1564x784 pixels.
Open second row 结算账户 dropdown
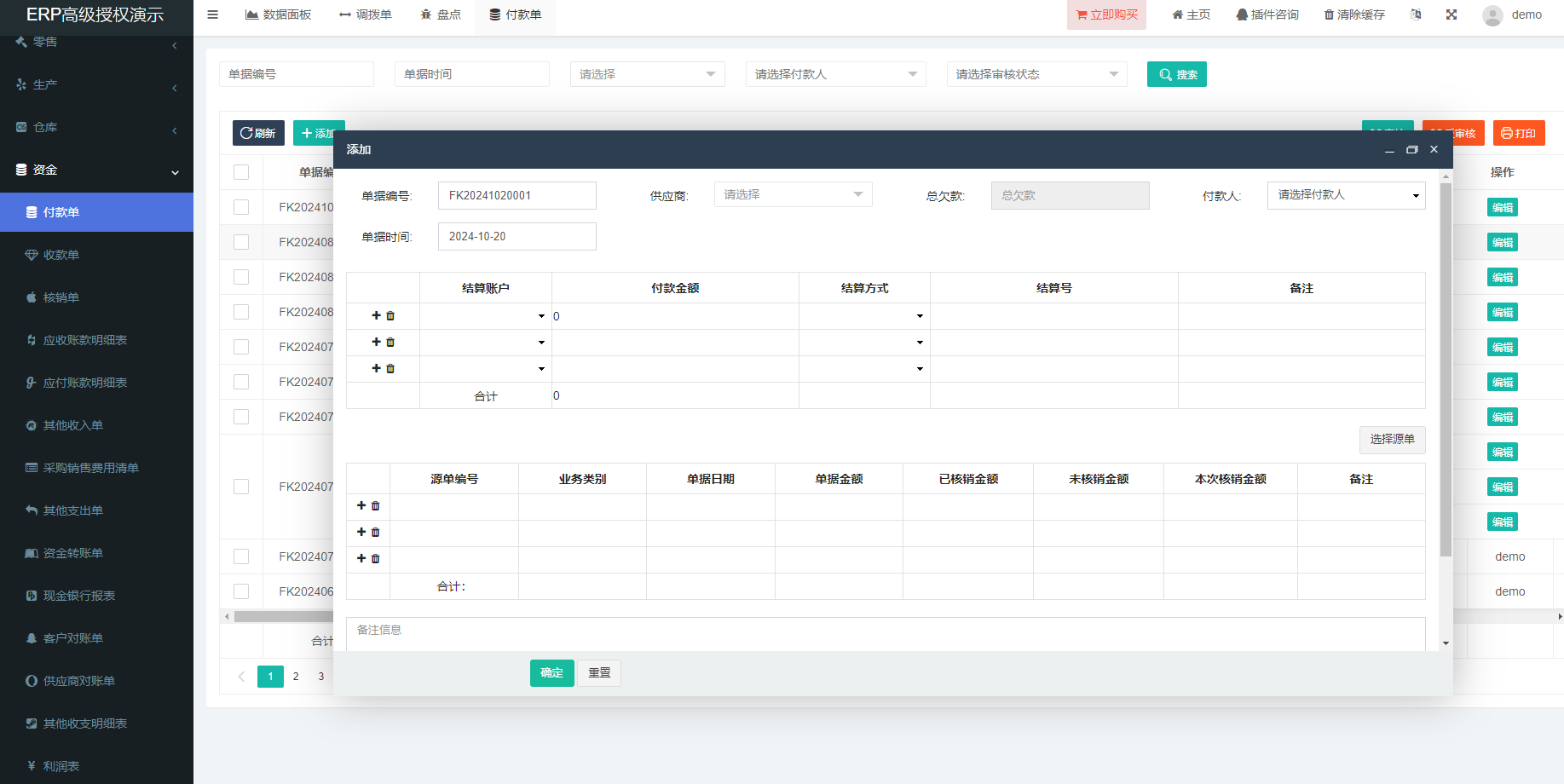(485, 343)
